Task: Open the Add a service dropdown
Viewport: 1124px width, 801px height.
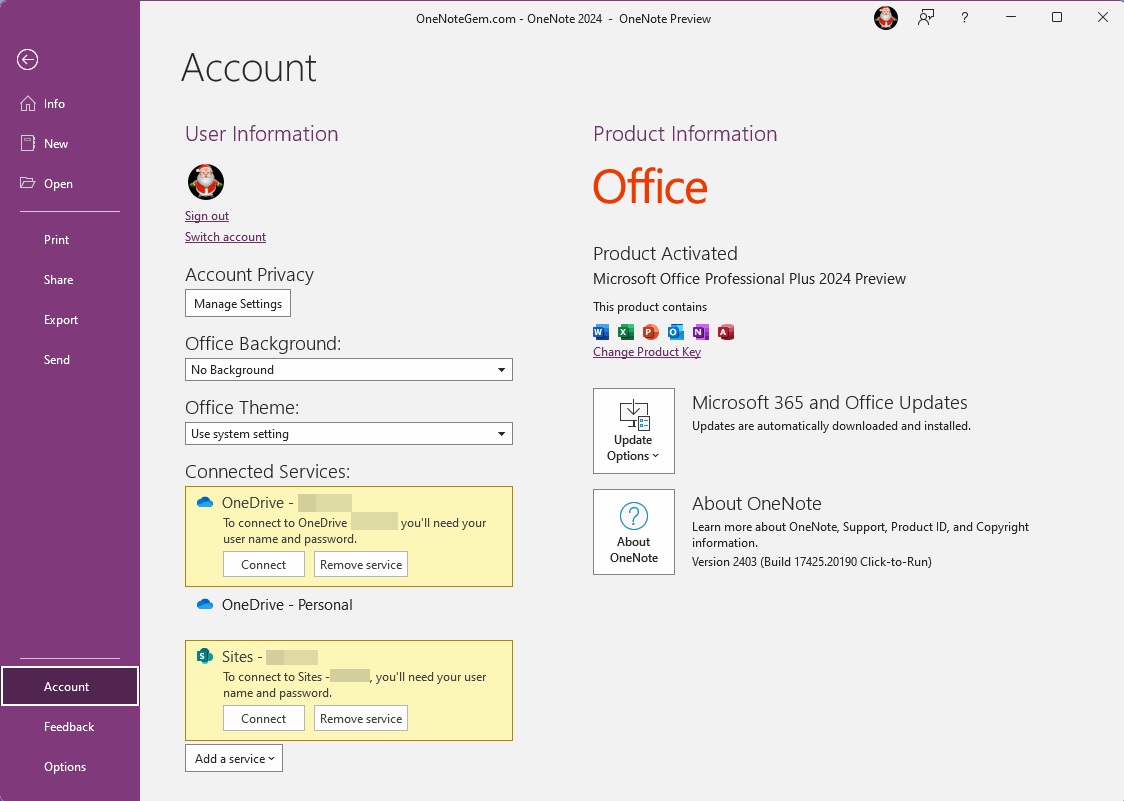Action: pyautogui.click(x=234, y=759)
